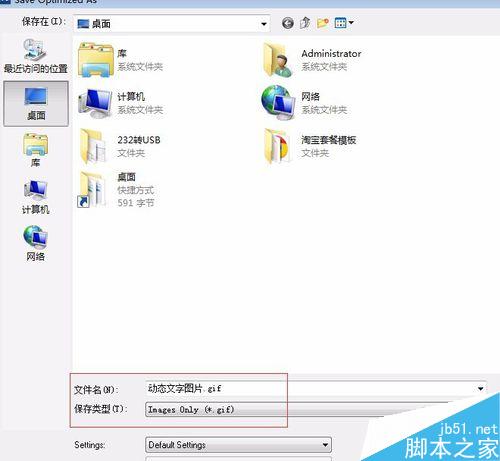Select the 网络 system folder icon in the list
The image size is (500, 461).
coord(278,103)
